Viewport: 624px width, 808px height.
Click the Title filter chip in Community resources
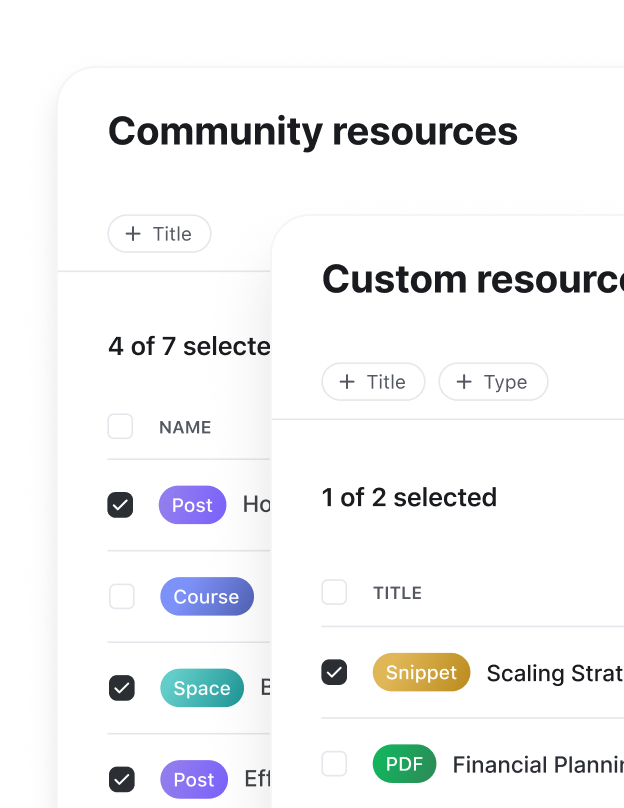159,234
